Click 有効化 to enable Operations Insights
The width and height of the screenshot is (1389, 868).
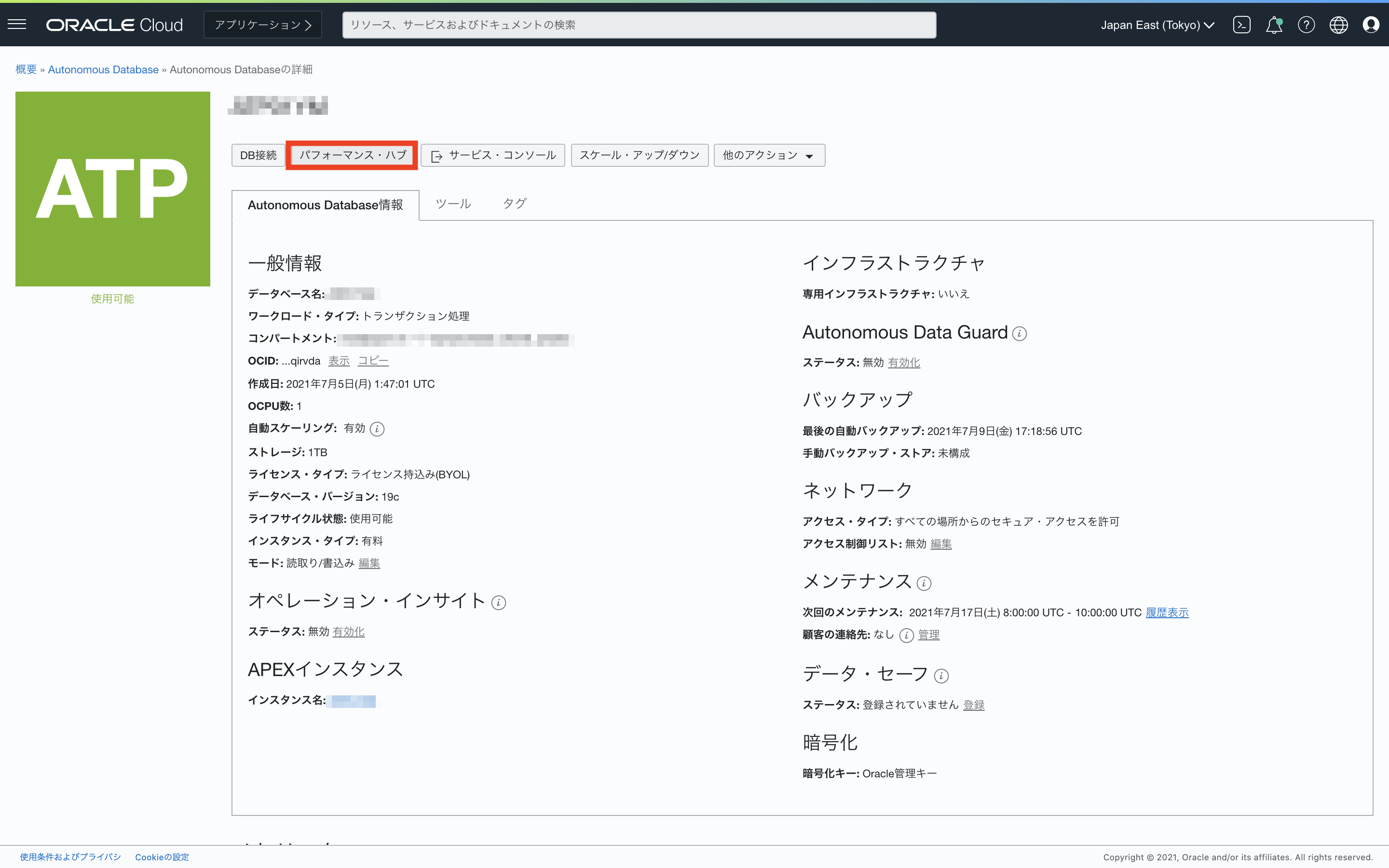coord(348,632)
